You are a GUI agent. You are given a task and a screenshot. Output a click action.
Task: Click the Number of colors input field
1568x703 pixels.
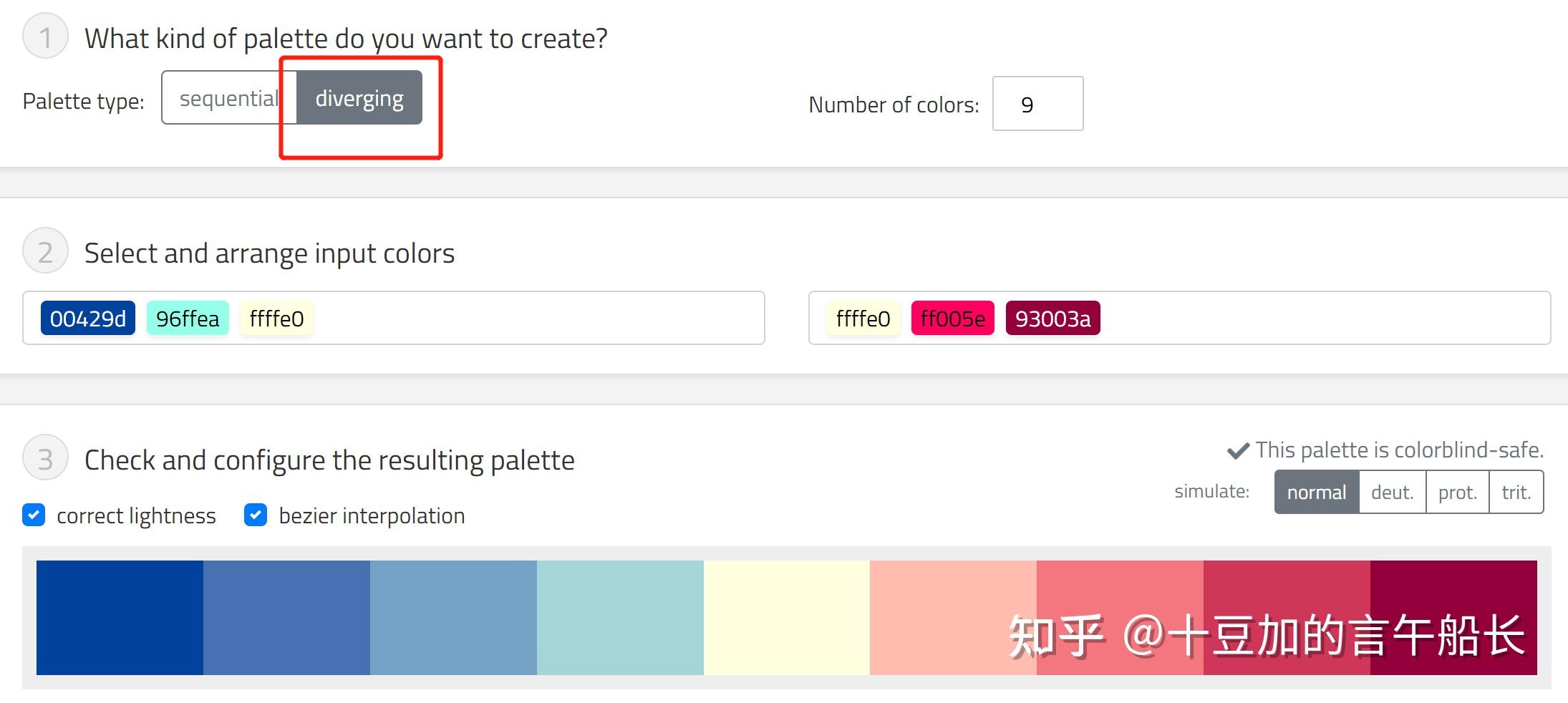point(1037,105)
